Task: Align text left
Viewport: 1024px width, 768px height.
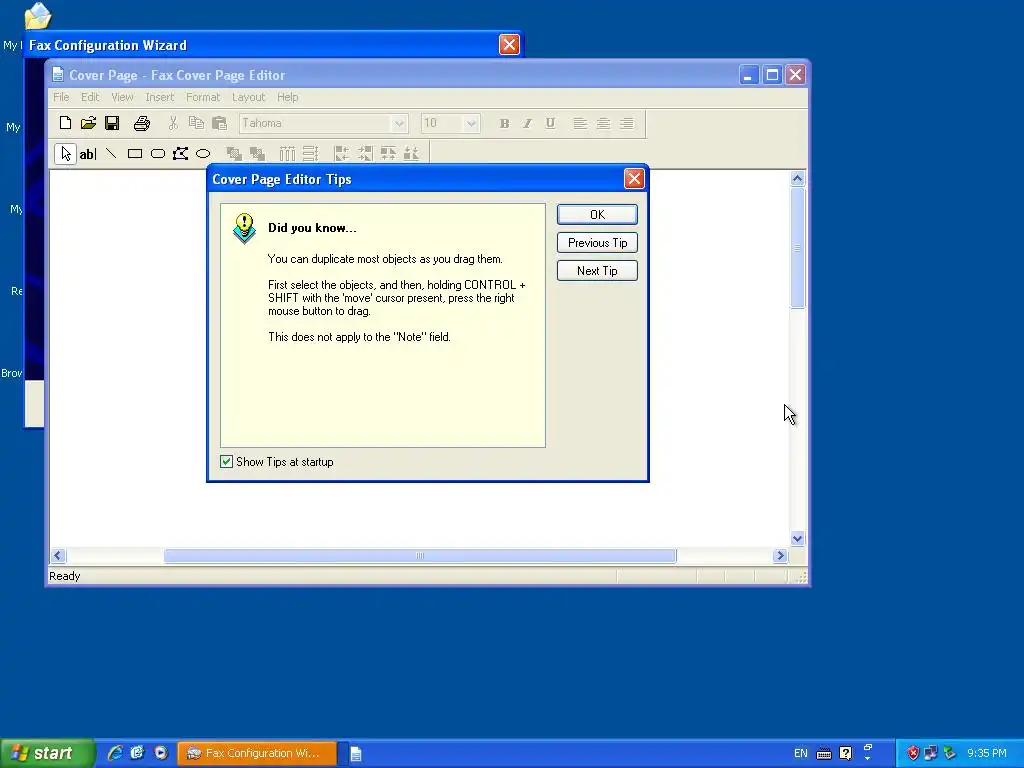Action: (580, 123)
